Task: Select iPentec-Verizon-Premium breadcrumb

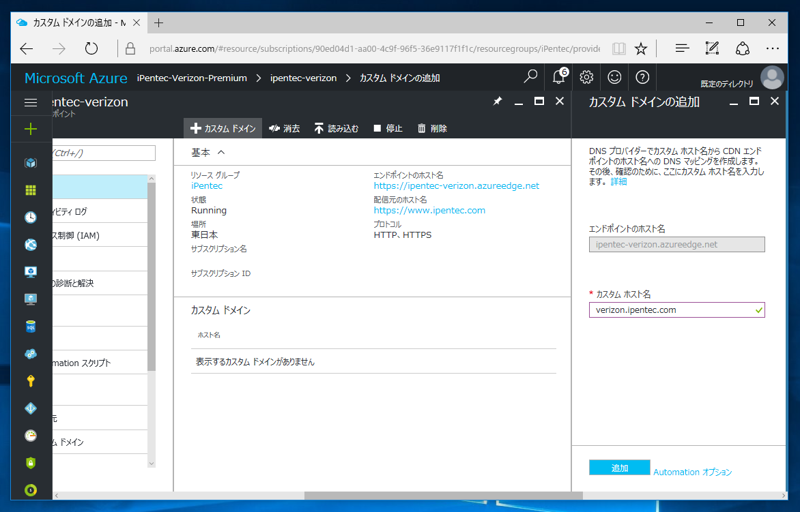Action: click(x=192, y=78)
